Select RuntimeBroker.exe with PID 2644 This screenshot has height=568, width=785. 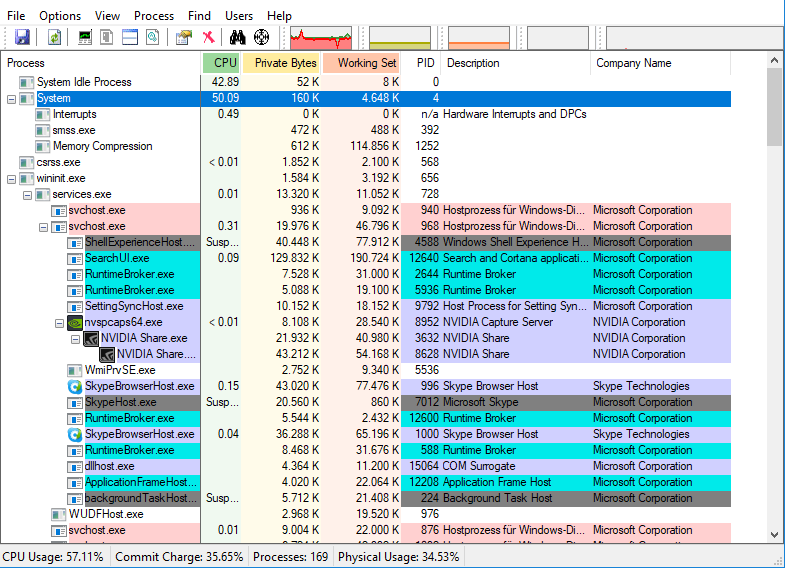coord(366,274)
